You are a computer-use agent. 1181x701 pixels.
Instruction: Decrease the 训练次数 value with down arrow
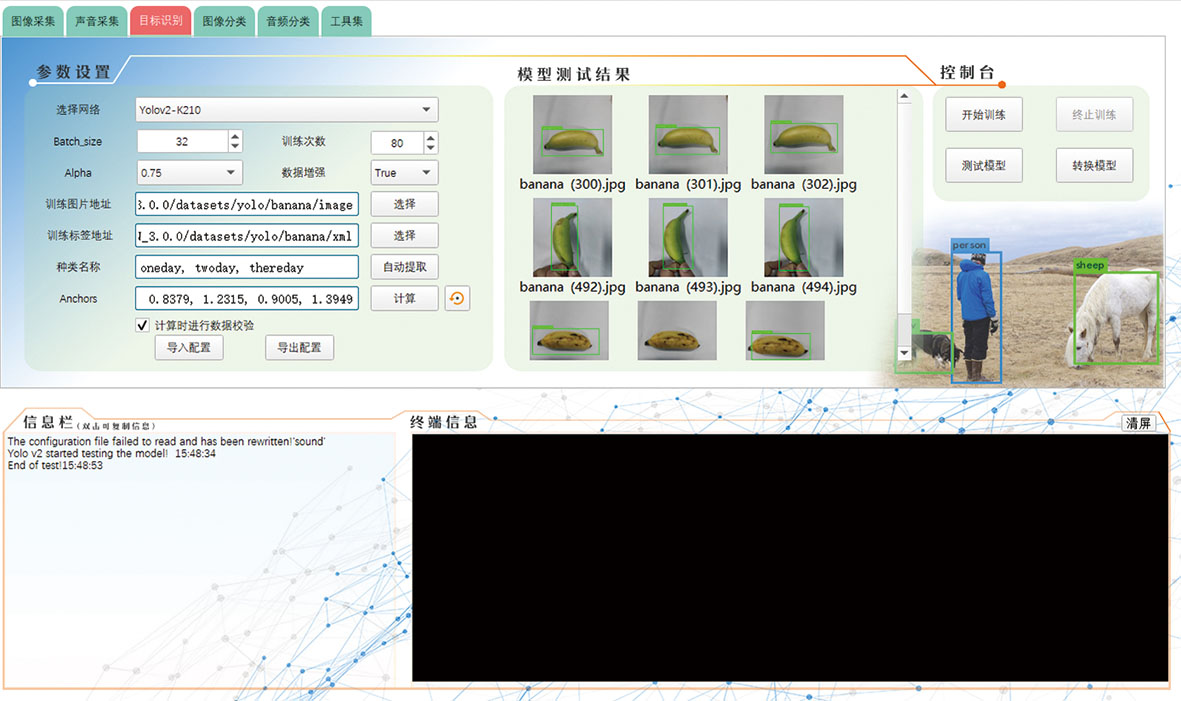coord(430,148)
